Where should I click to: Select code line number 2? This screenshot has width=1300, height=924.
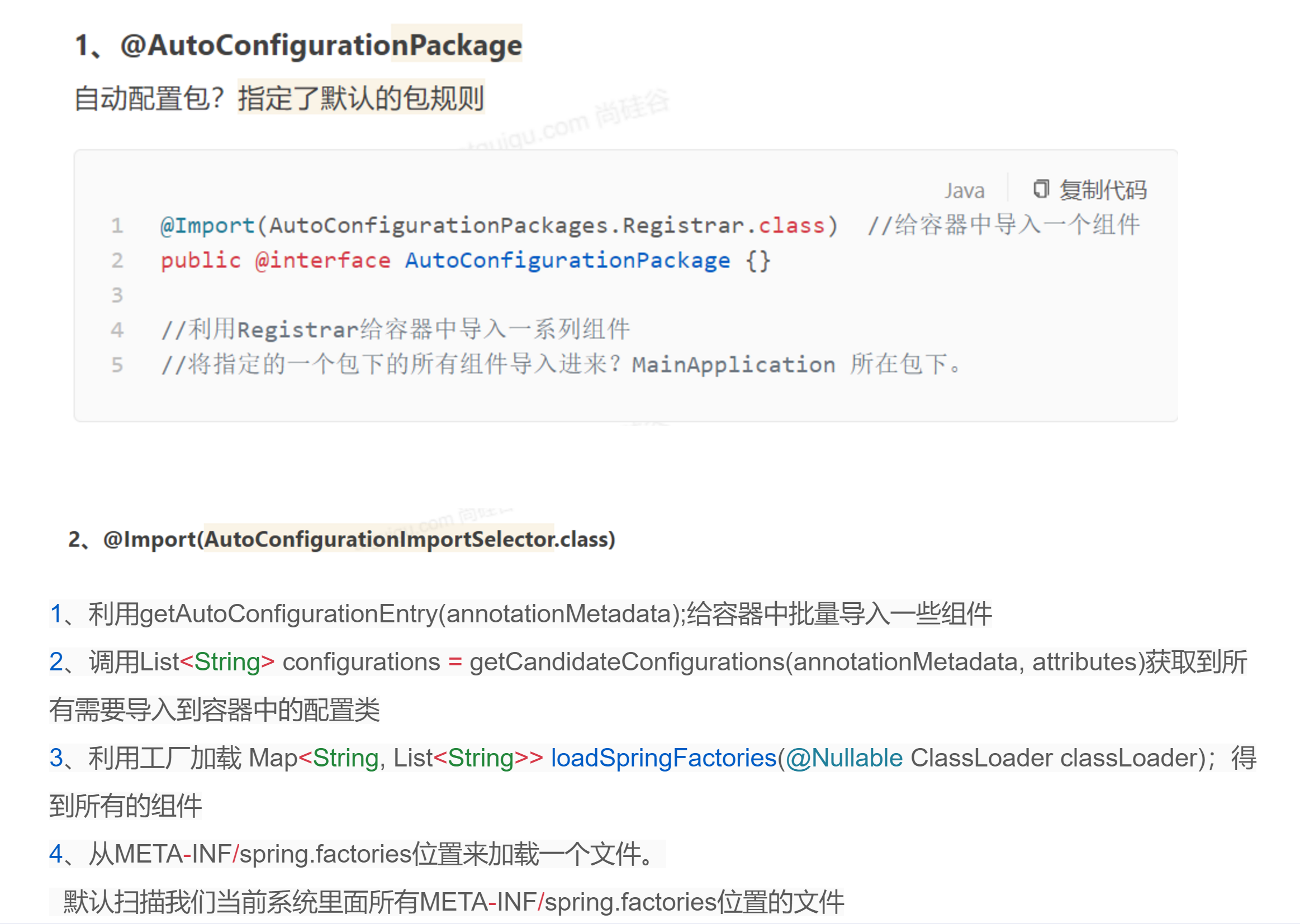tap(117, 260)
